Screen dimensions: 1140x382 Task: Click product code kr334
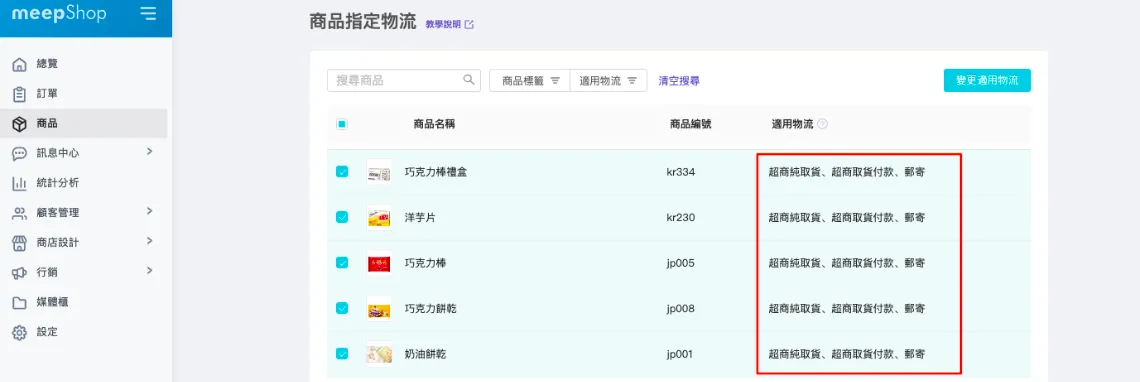click(681, 172)
